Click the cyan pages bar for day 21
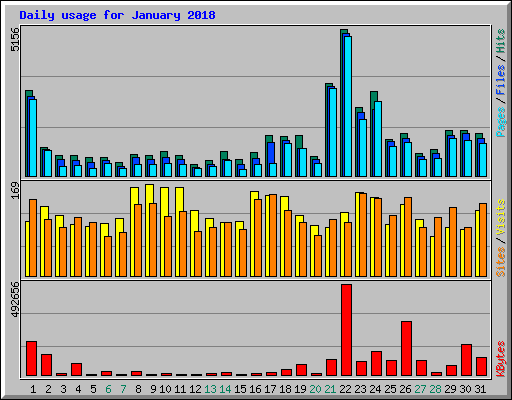Image resolution: width=512 pixels, height=400 pixels. tap(333, 132)
